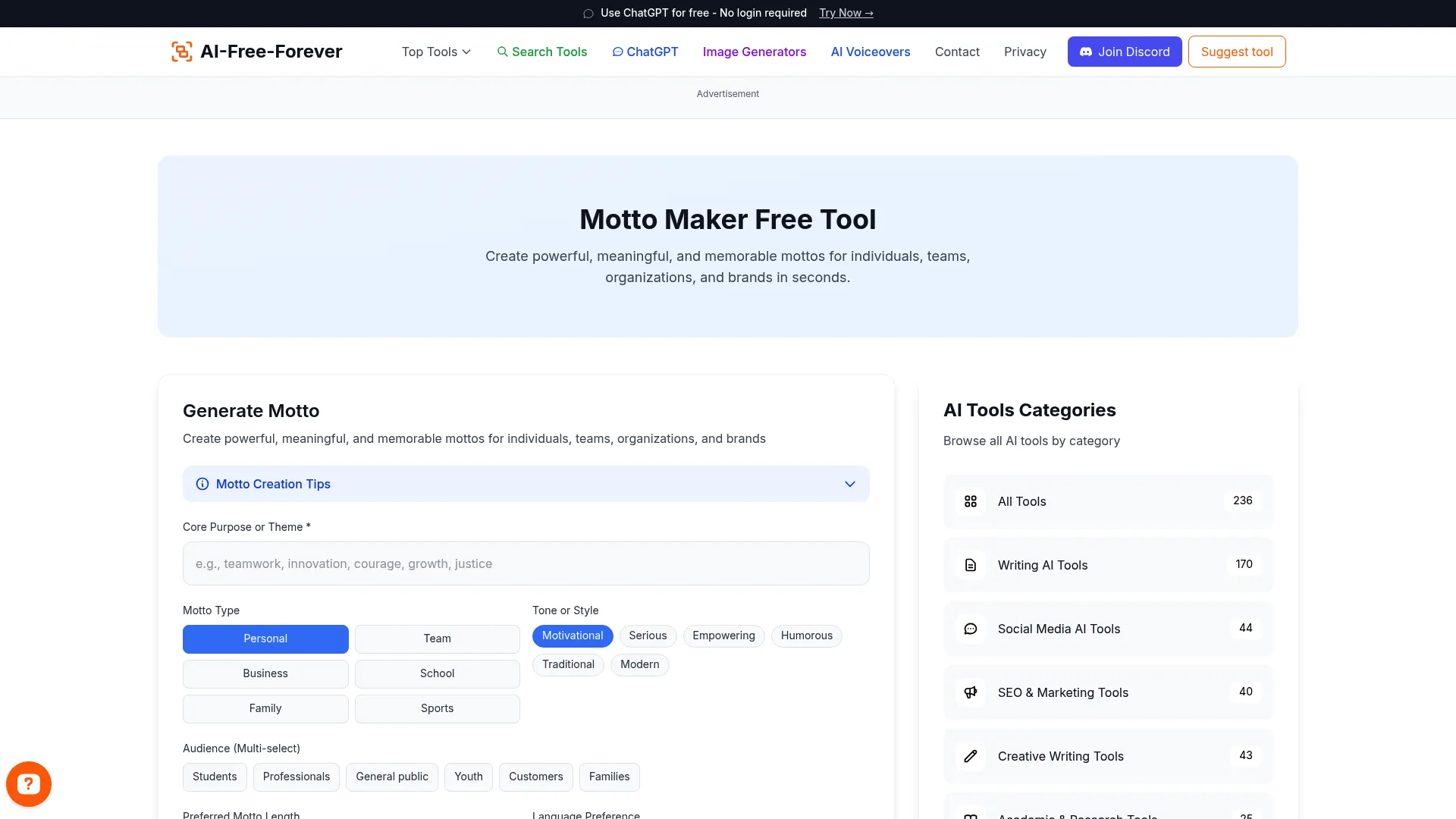1456x819 pixels.
Task: Click the megaphone icon for SEO & Marketing Tools
Action: (971, 692)
